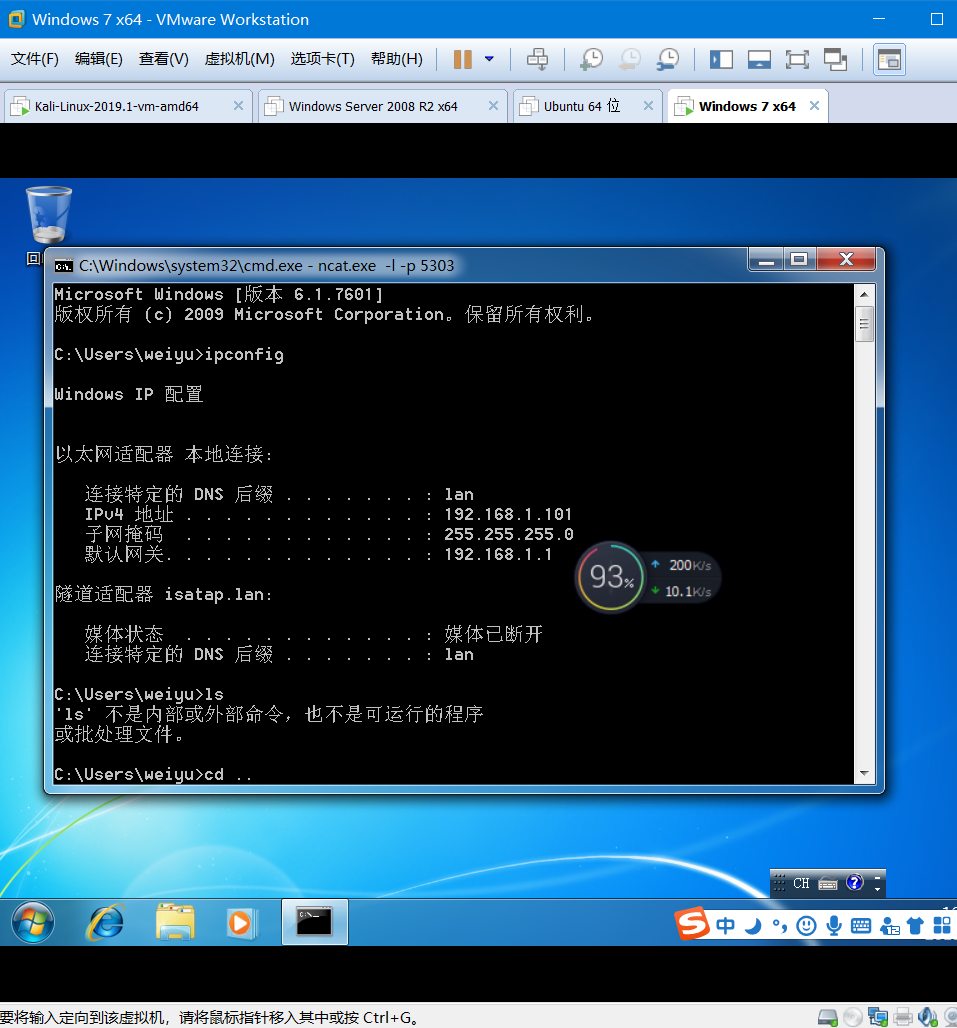Click Sogou user account icon

point(889,926)
